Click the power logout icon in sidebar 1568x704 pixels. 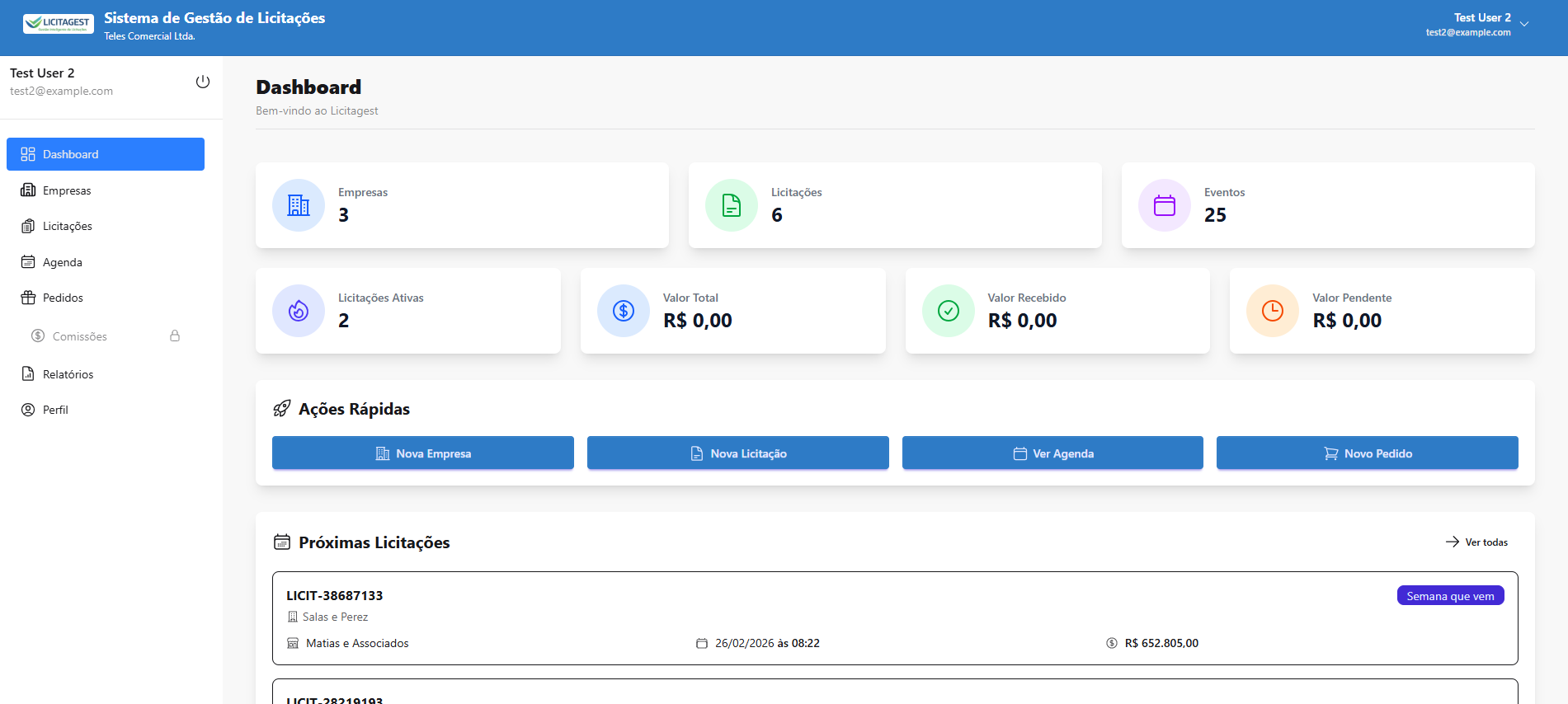[x=202, y=82]
